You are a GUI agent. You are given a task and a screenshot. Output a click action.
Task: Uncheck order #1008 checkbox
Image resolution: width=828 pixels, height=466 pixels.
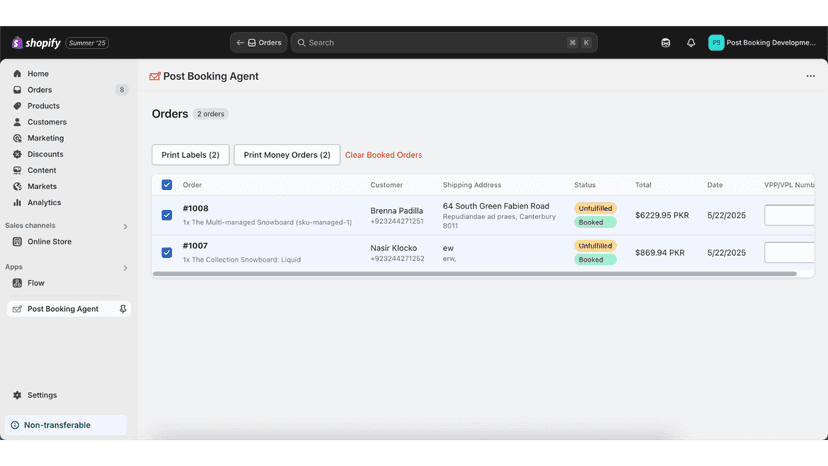pyautogui.click(x=167, y=215)
